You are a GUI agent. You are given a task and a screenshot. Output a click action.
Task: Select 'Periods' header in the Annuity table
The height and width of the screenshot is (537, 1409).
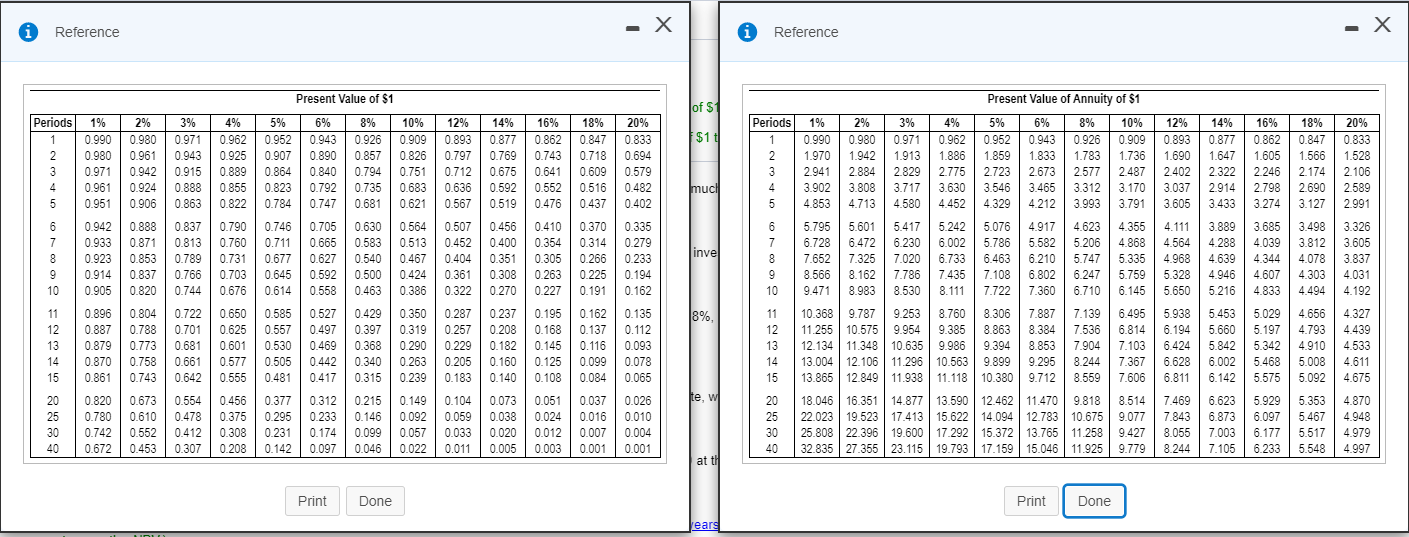(772, 123)
